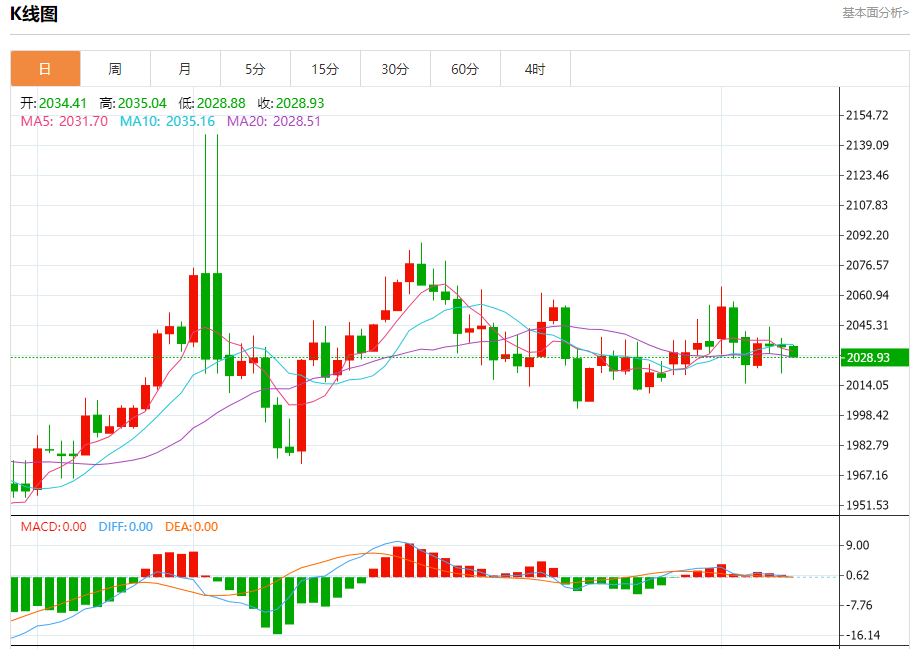915x649 pixels.
Task: Click the DIFF:0.00 label
Action: tap(125, 526)
